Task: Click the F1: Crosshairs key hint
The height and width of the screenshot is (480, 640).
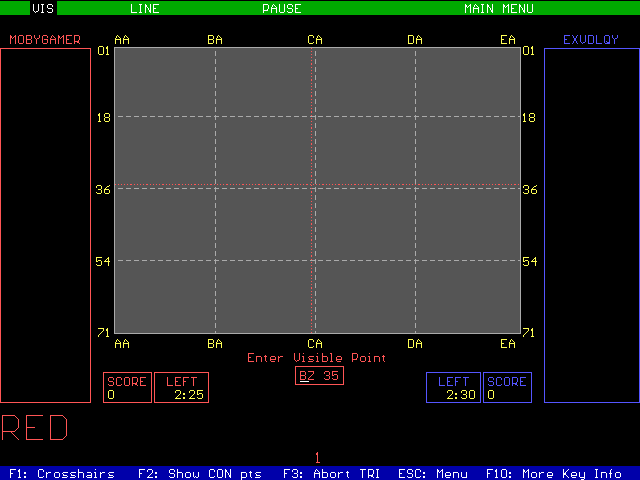Action: [62, 473]
